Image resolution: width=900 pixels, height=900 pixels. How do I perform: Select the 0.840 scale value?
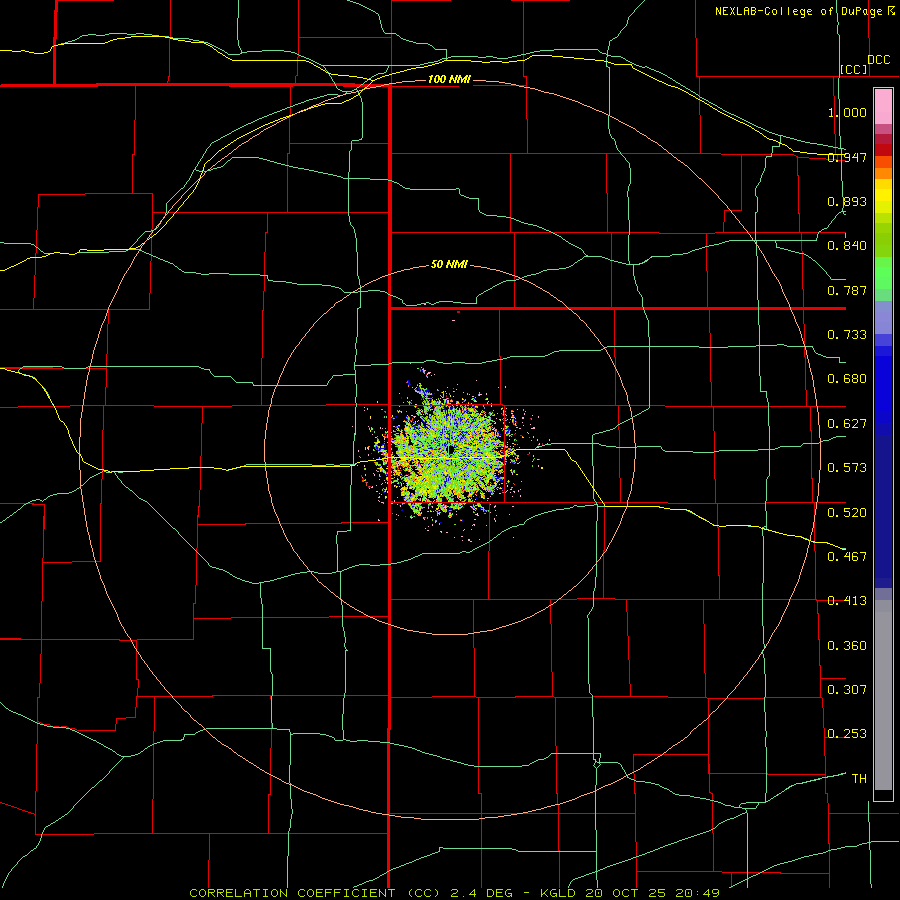[847, 246]
